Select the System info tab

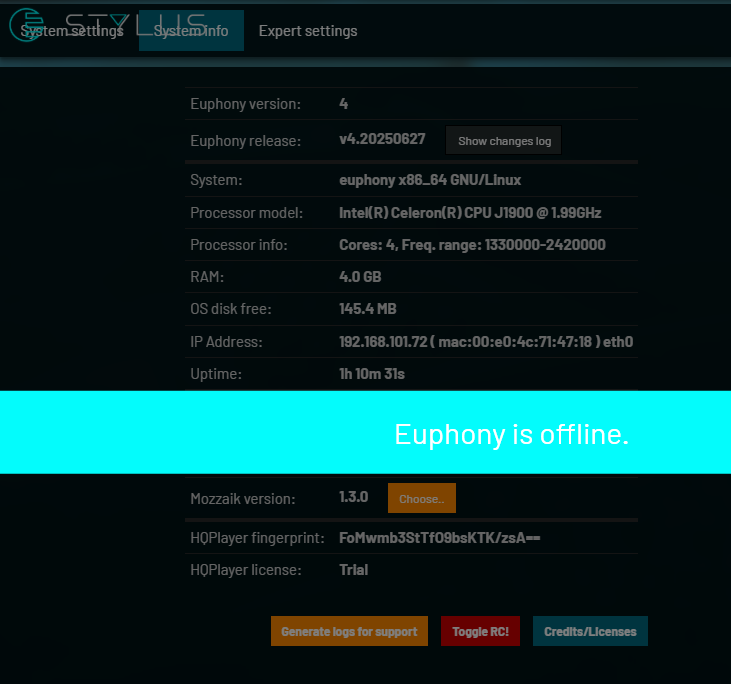191,31
